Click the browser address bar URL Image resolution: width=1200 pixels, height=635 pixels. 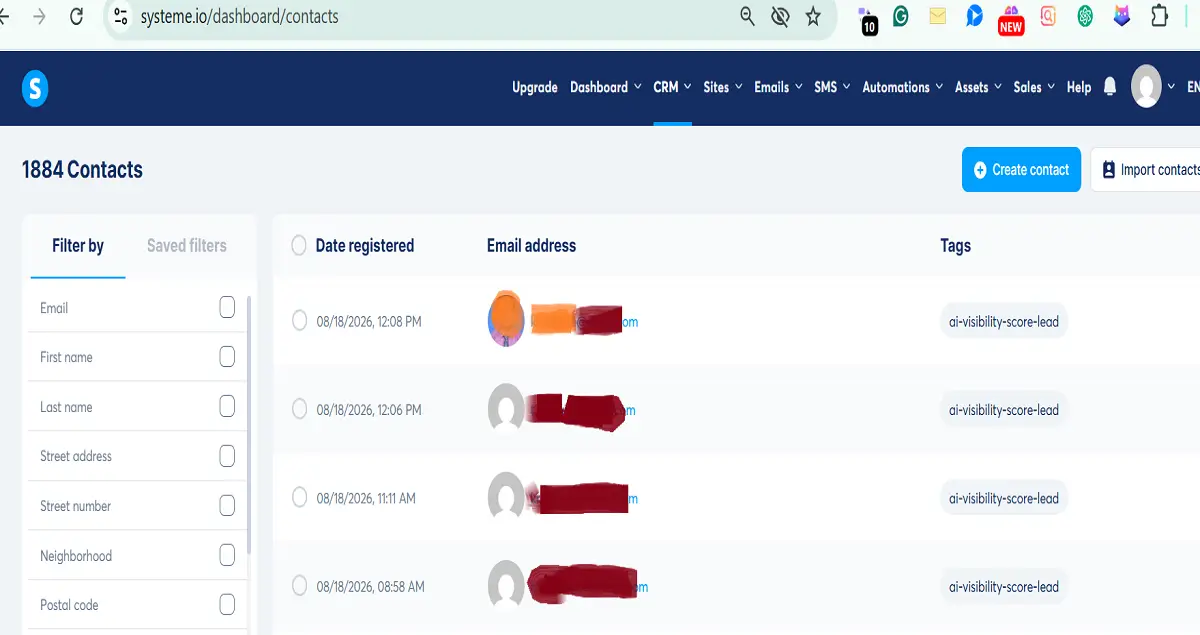[239, 17]
